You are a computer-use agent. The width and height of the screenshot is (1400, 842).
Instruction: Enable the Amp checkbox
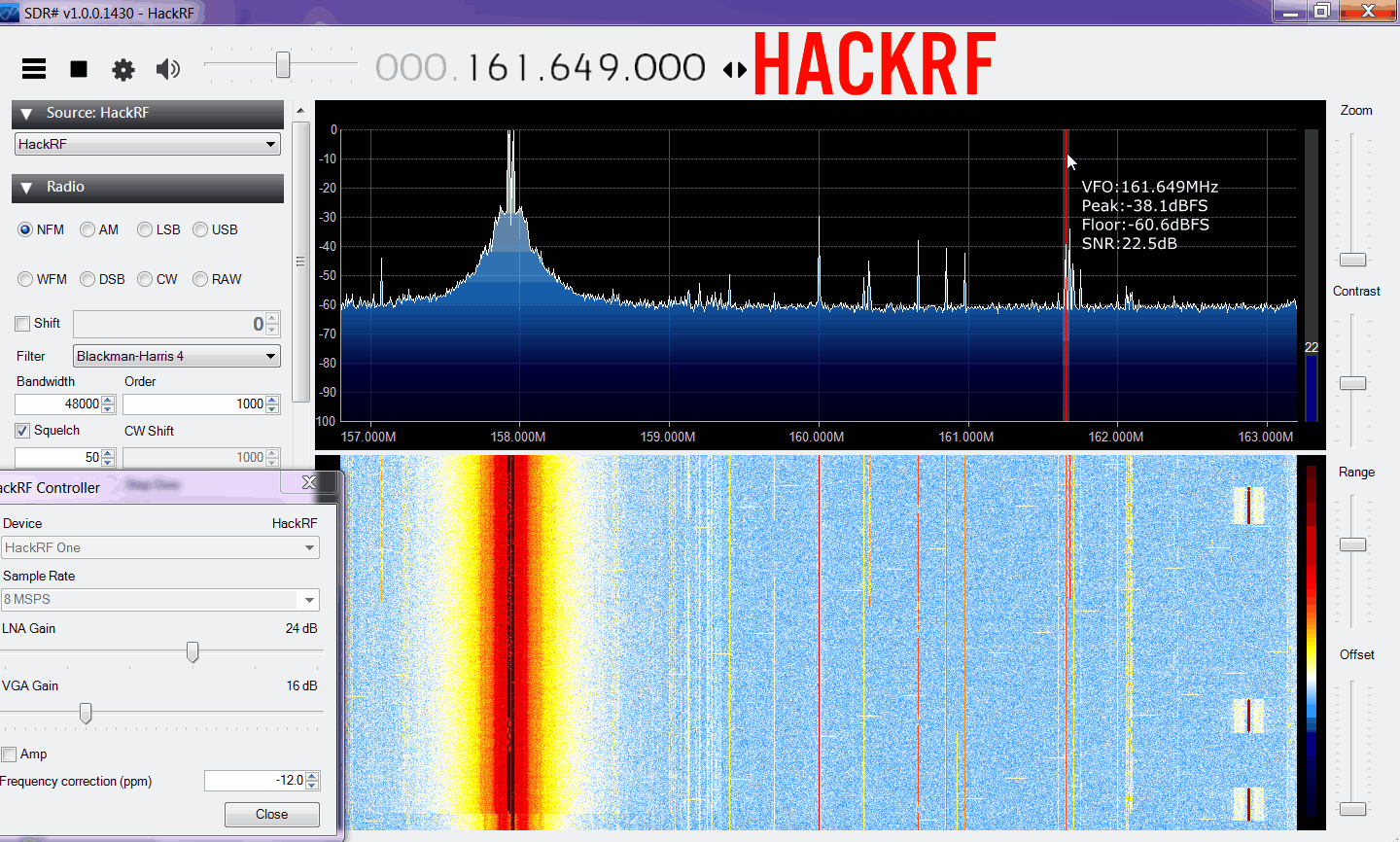pos(9,754)
